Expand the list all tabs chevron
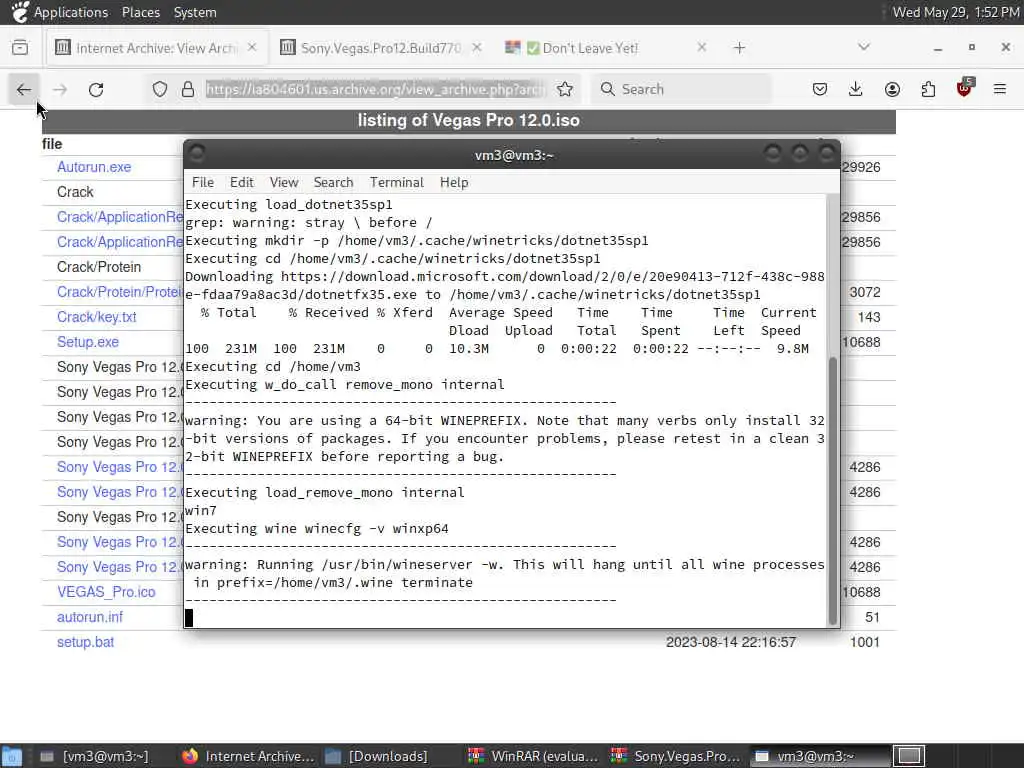This screenshot has height=768, width=1024. (864, 47)
